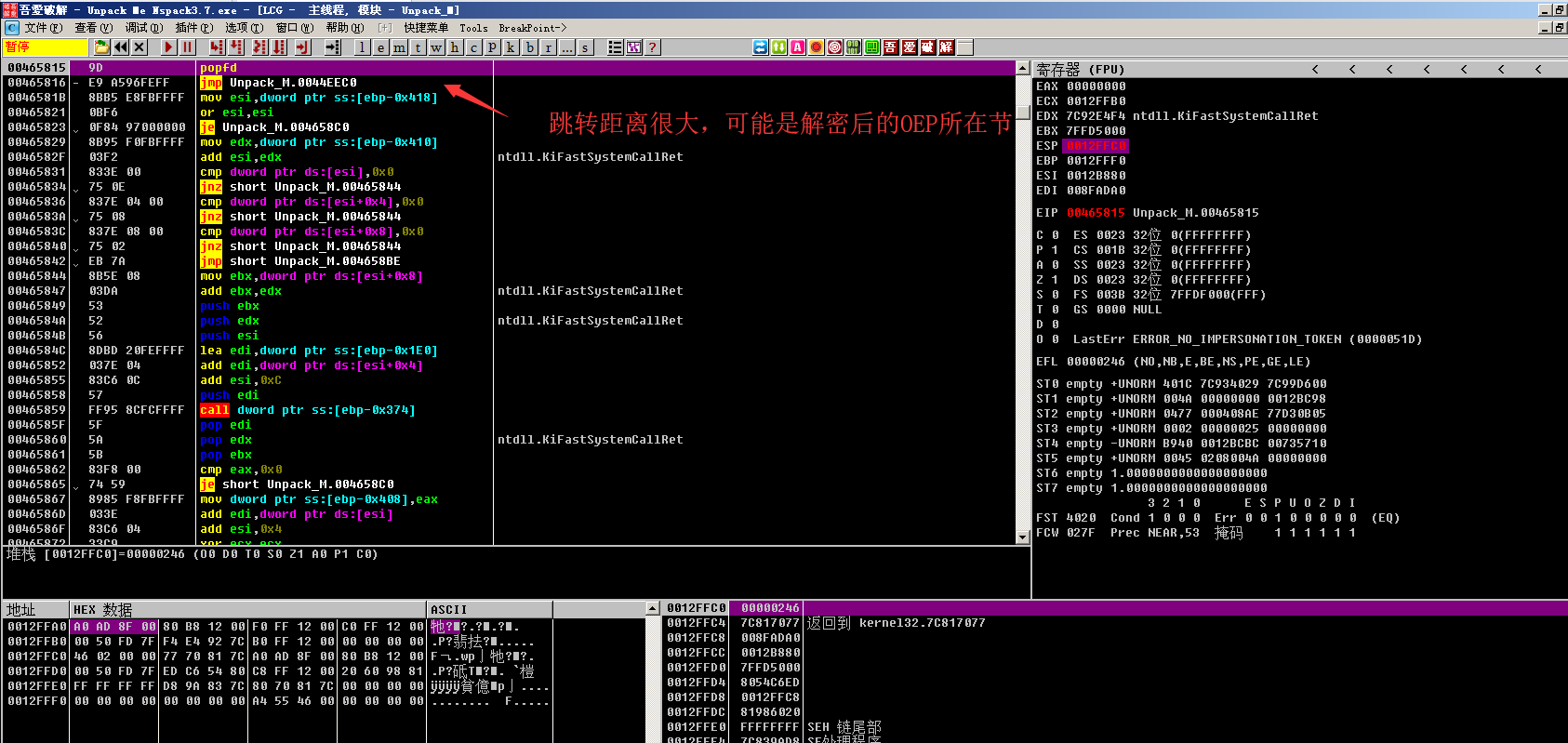The height and width of the screenshot is (743, 1568).
Task: Click the green up-down arrows plugin icon
Action: [x=778, y=46]
